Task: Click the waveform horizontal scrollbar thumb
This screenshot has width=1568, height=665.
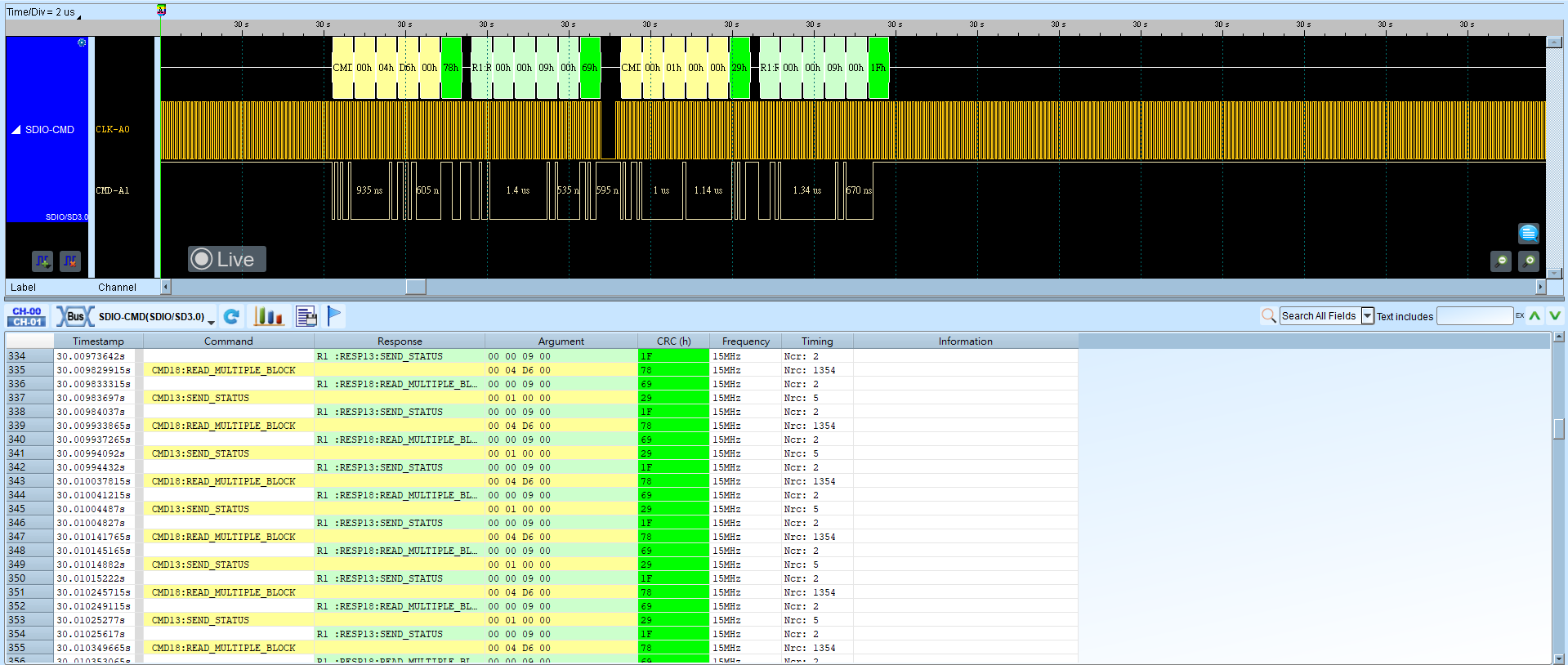Action: (x=416, y=287)
